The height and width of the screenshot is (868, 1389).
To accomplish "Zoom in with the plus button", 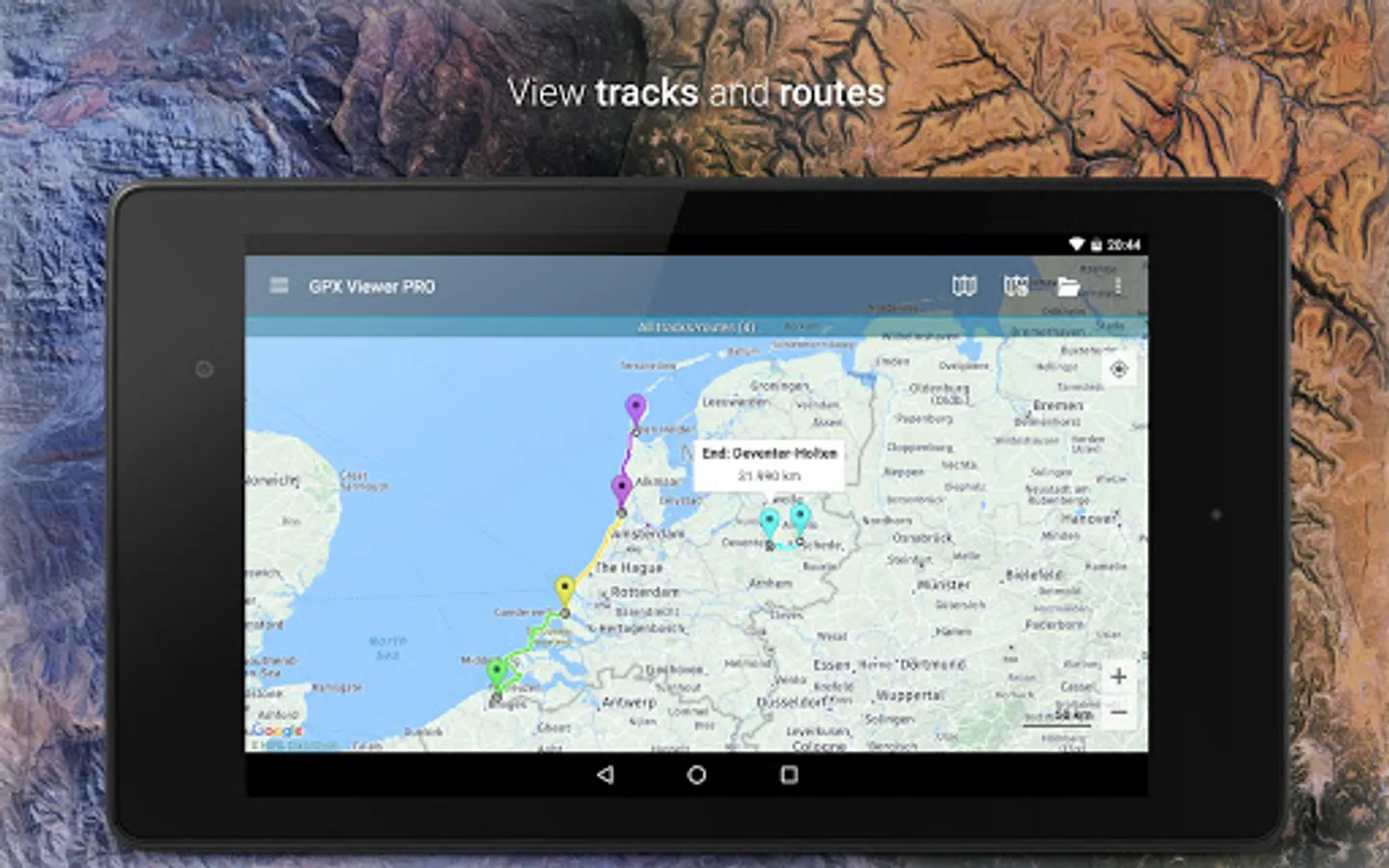I will 1118,676.
